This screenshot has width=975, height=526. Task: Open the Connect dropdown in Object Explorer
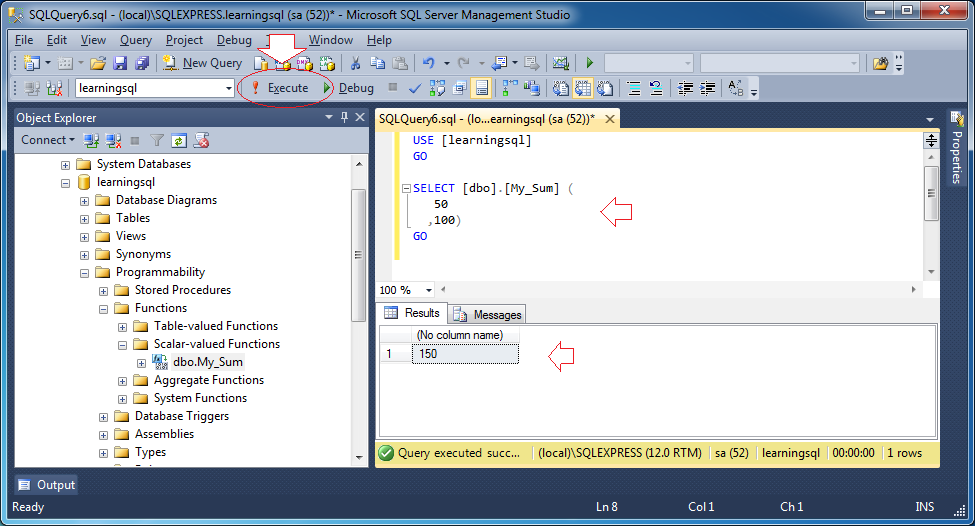coord(47,141)
